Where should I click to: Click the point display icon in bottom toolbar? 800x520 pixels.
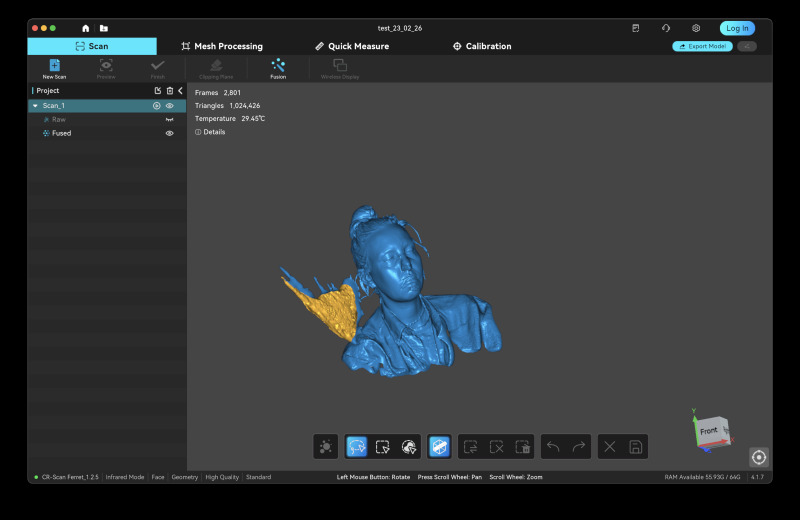(326, 447)
